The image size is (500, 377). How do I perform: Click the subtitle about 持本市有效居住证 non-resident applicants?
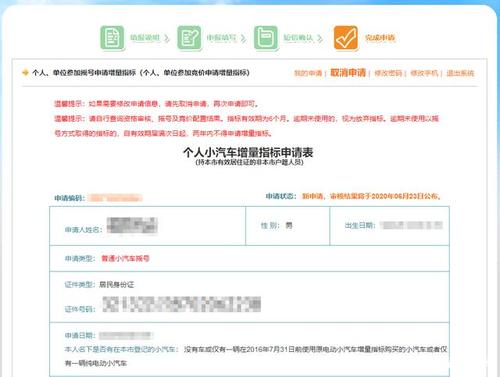point(249,162)
